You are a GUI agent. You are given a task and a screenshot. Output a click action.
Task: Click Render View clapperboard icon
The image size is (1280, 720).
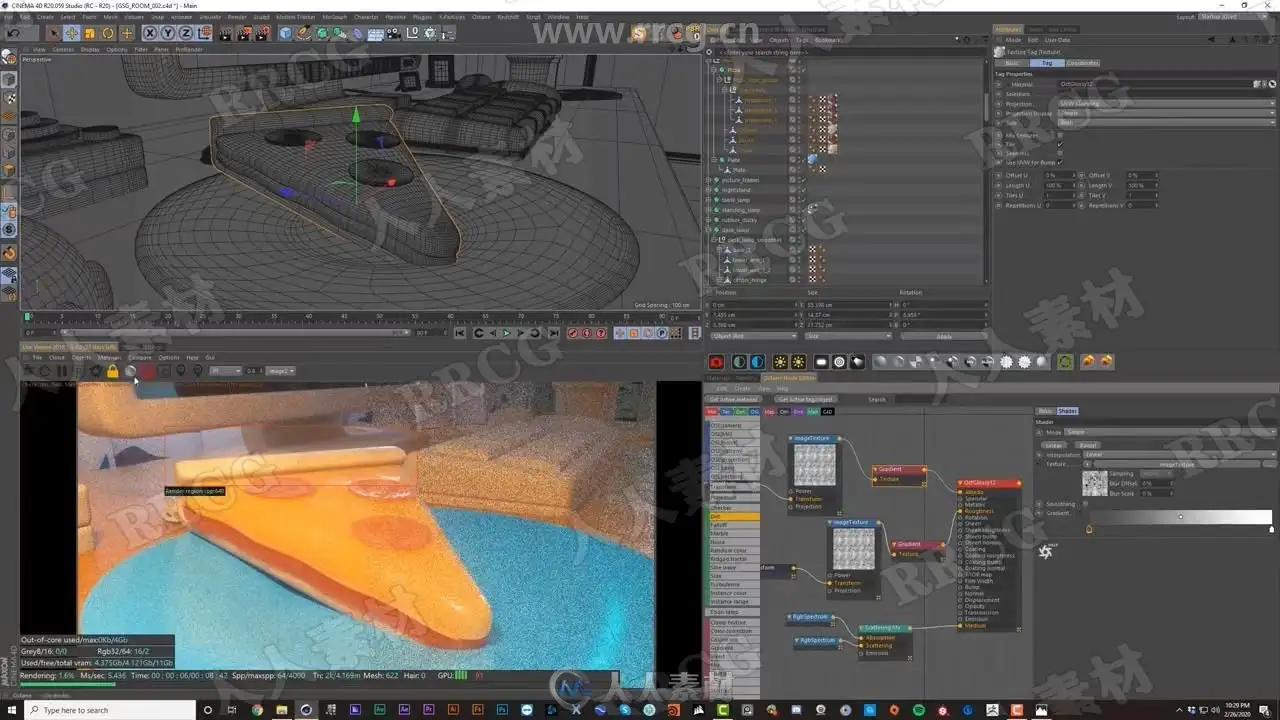click(x=226, y=33)
